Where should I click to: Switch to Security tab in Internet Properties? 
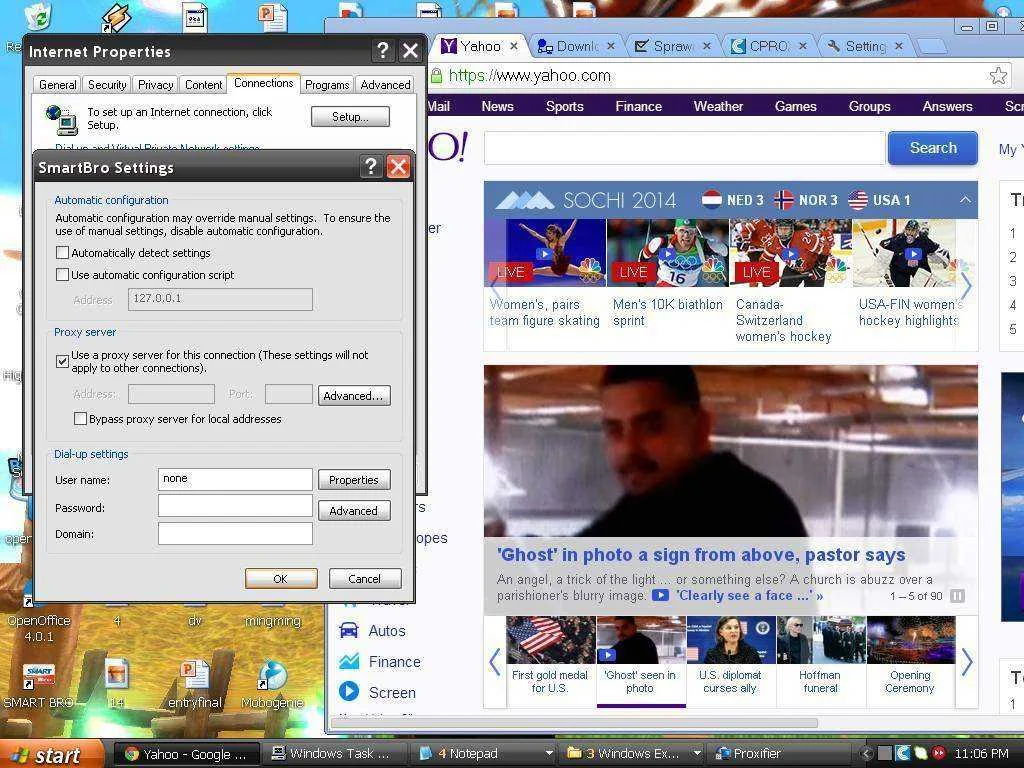(107, 85)
